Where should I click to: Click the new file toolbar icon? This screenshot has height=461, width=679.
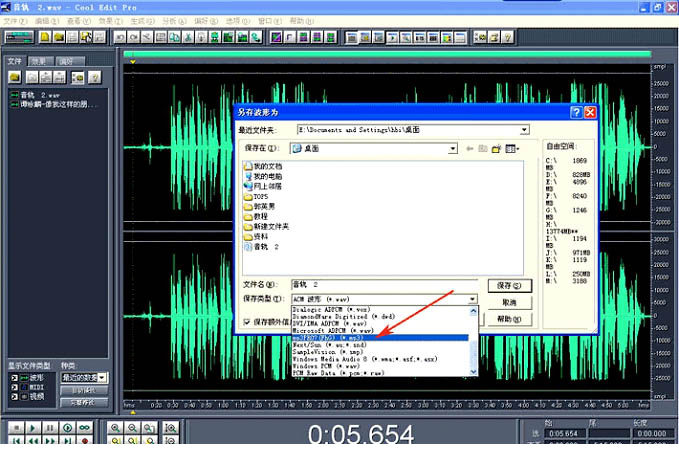[x=45, y=38]
